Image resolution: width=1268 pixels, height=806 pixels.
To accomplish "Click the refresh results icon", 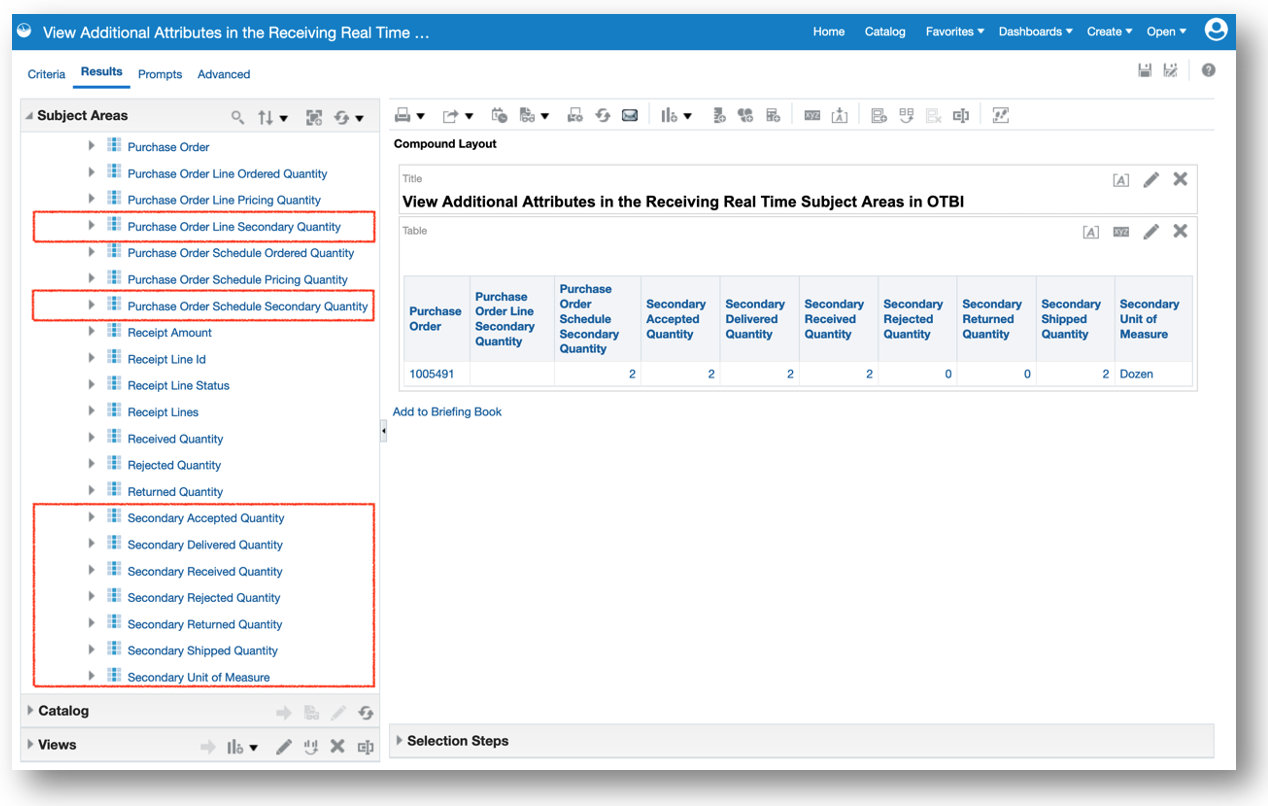I will (x=602, y=116).
